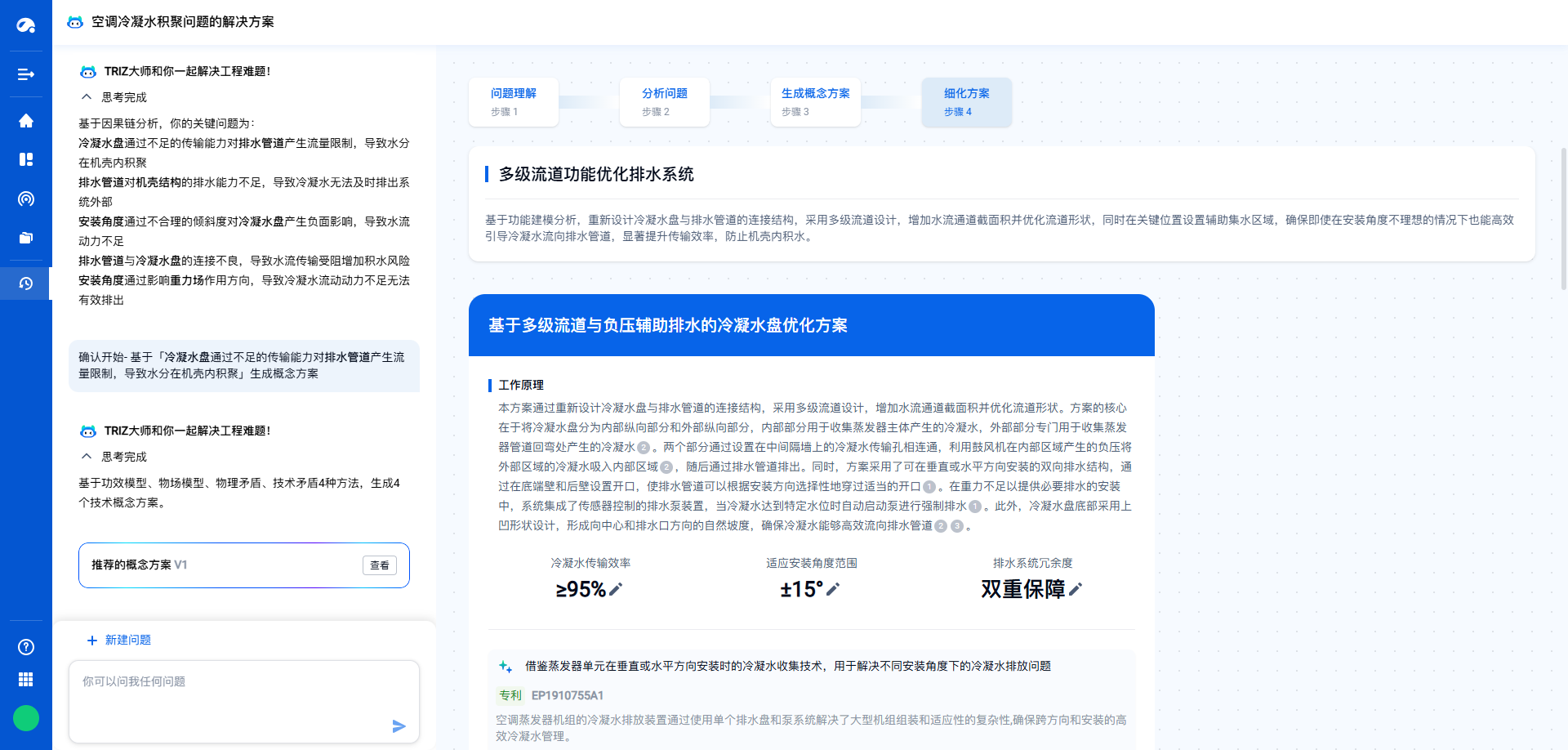
Task: Select the dashboard panels icon in sidebar
Action: (x=25, y=159)
